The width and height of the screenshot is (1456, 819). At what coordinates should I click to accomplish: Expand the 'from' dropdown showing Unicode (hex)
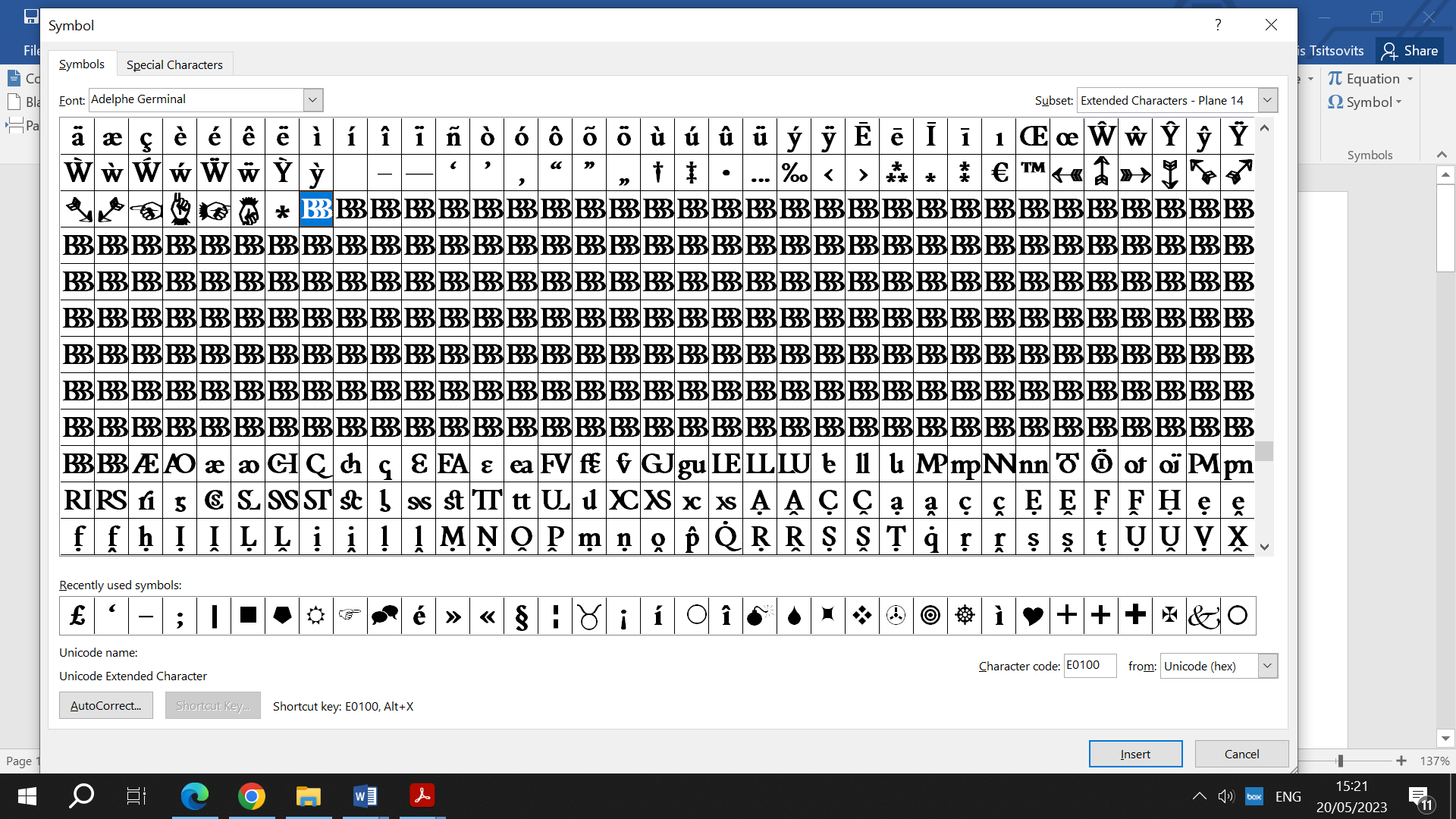[1266, 666]
